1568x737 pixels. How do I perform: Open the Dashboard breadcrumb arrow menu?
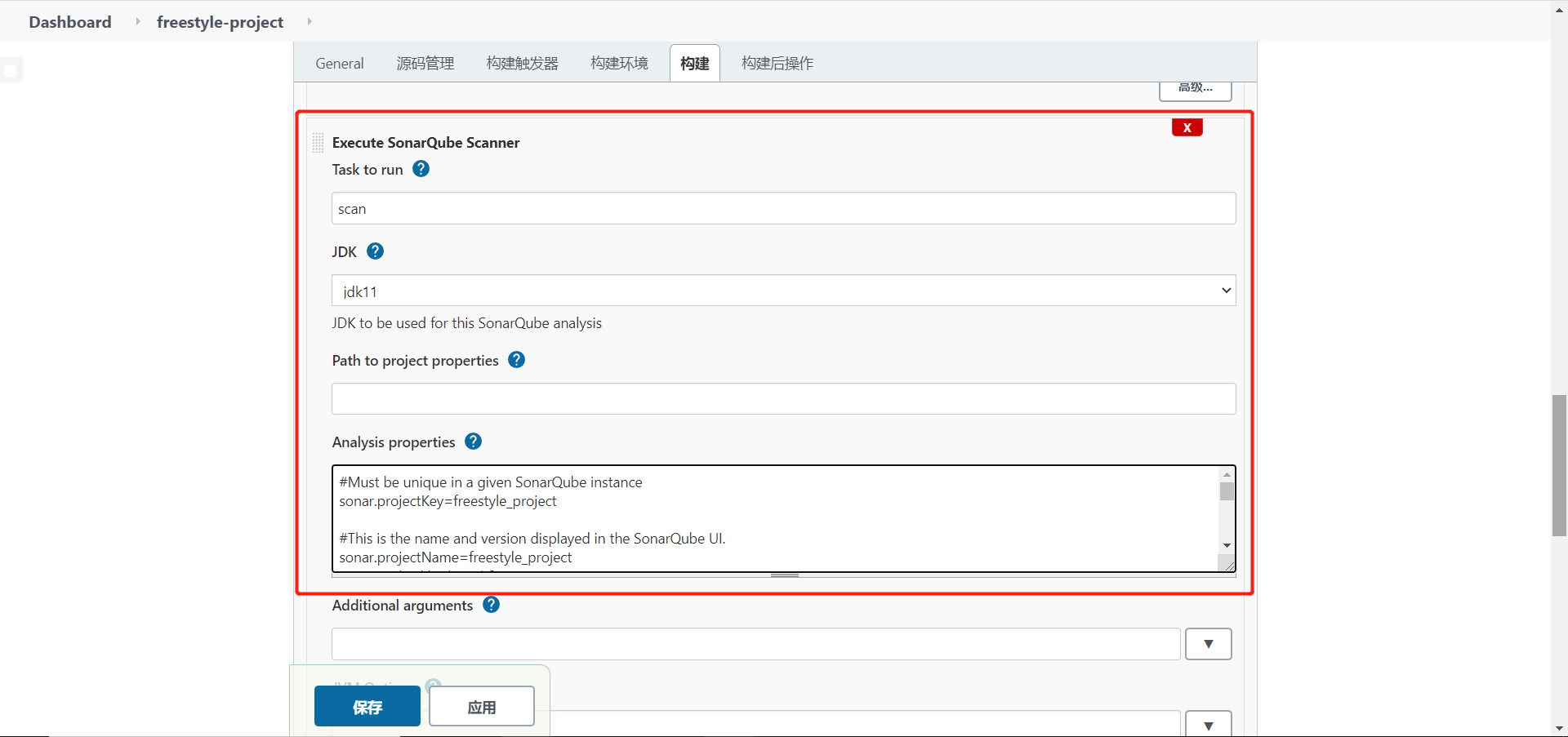click(137, 22)
